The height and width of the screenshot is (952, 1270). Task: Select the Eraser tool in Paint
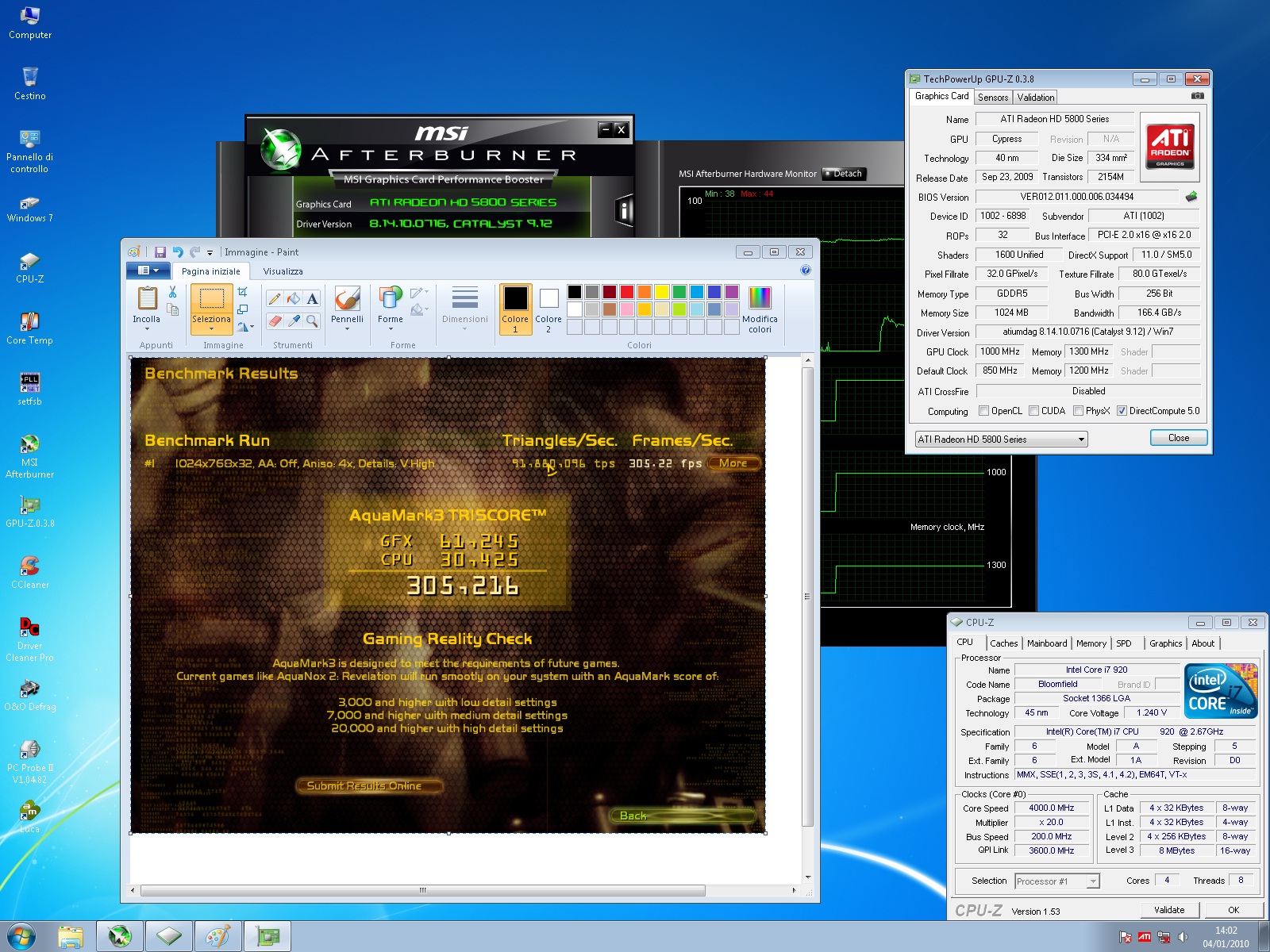pos(275,321)
